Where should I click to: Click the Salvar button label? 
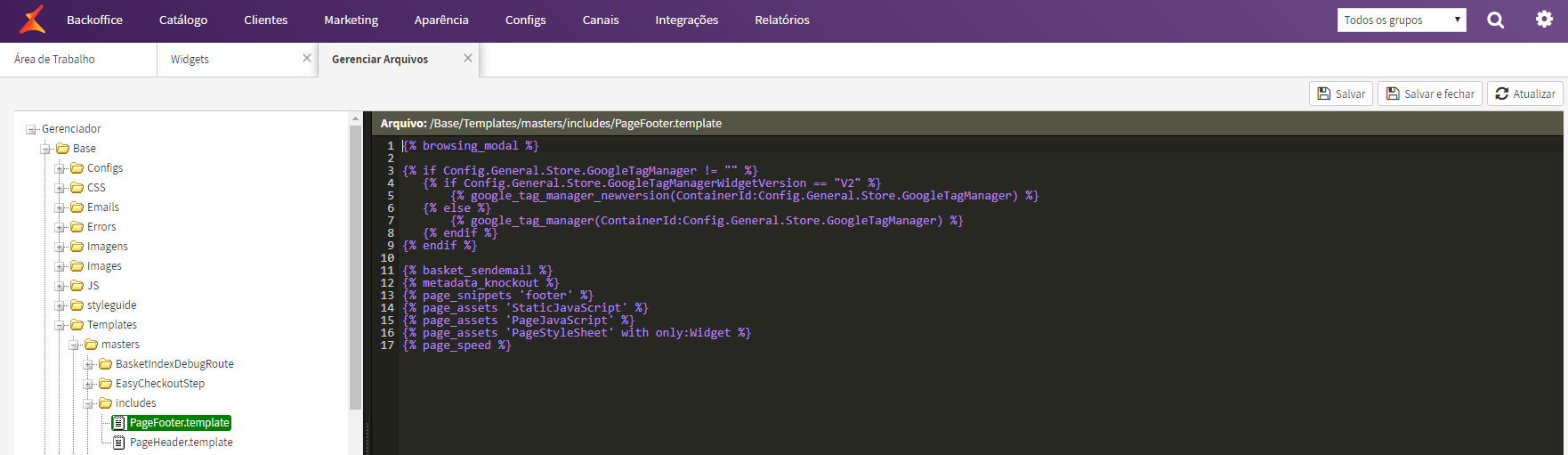click(1350, 93)
